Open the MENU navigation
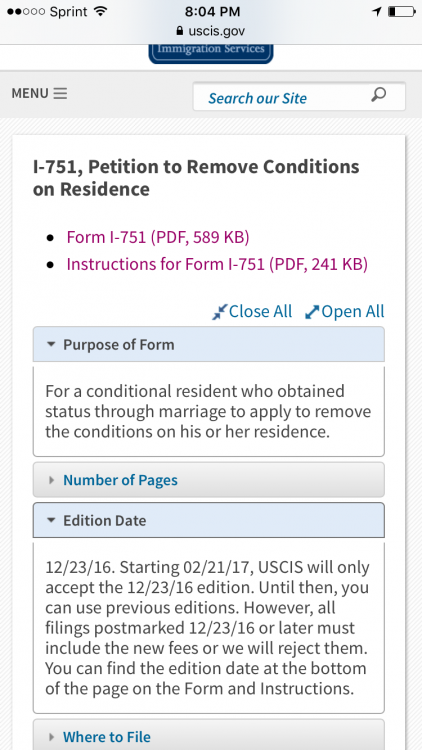422x750 pixels. [x=39, y=93]
